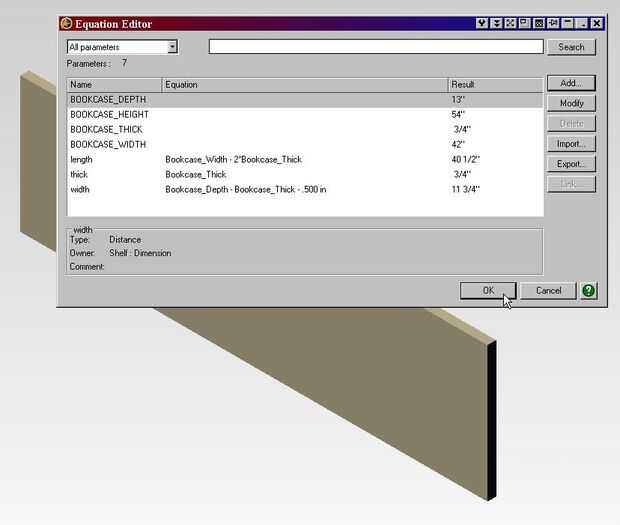
Task: Select the BOOKCASE_DEPTH parameter row
Action: 305,100
